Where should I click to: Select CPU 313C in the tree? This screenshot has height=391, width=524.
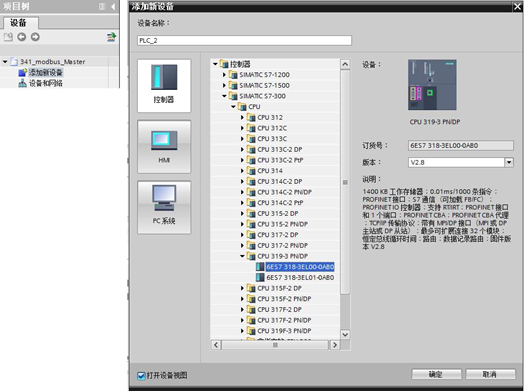tap(272, 139)
